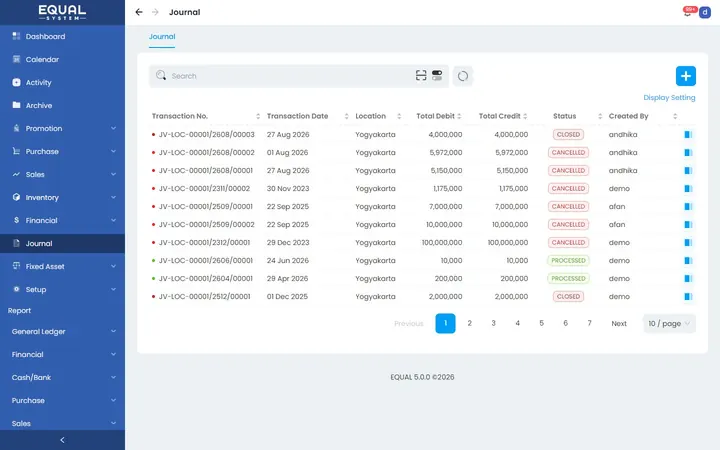Go back with the left arrow
Viewport: 720px width, 450px height.
[x=139, y=12]
